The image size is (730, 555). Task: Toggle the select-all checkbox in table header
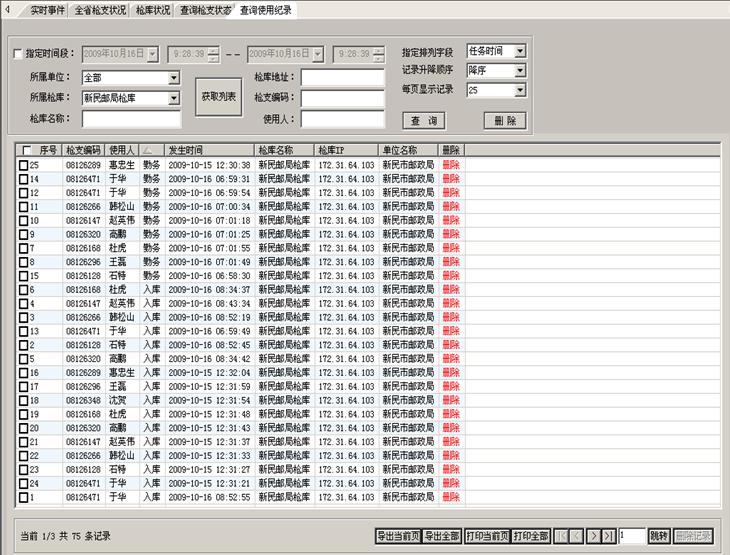[x=25, y=150]
